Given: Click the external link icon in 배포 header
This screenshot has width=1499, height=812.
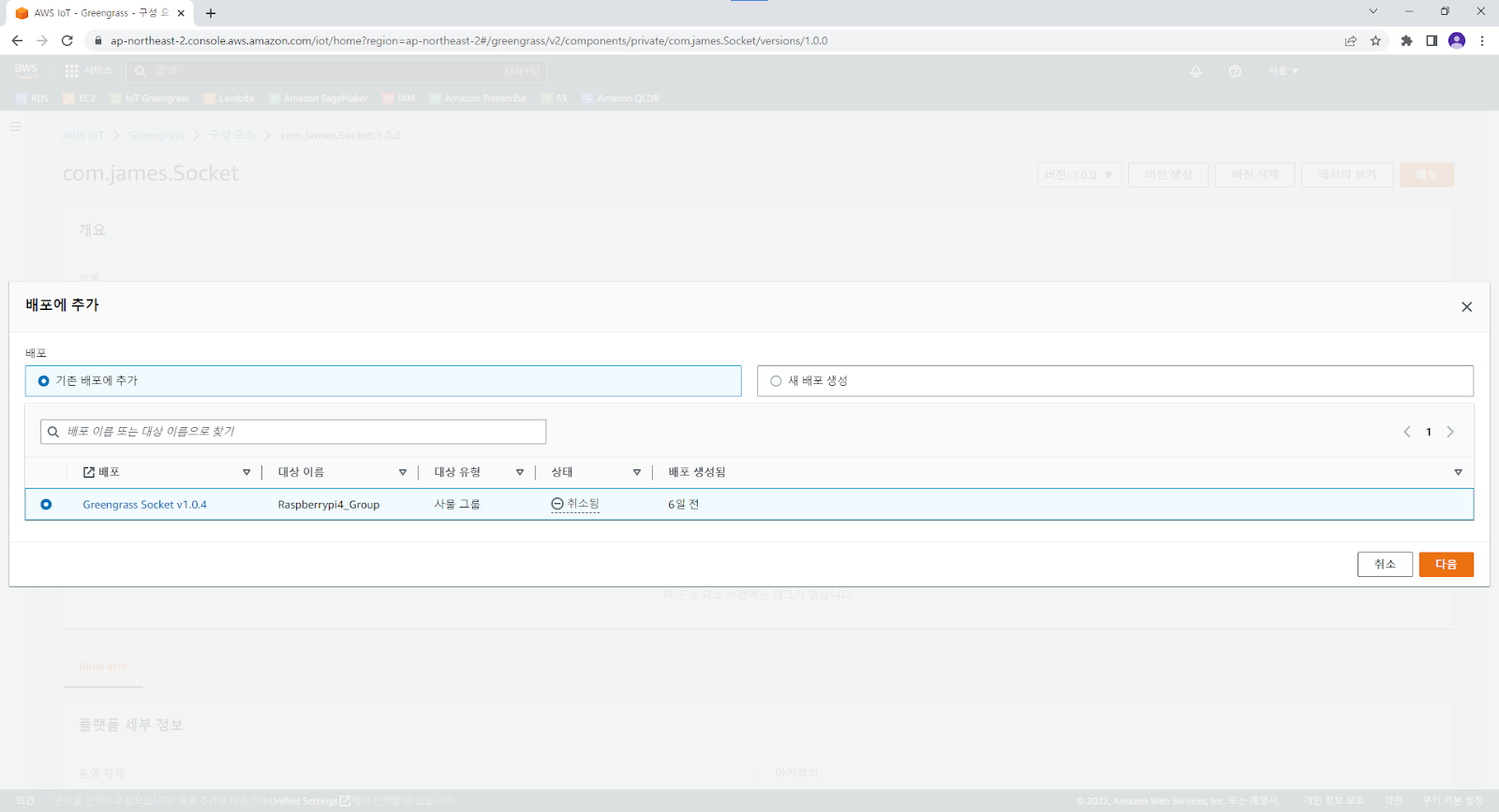Looking at the screenshot, I should point(89,472).
